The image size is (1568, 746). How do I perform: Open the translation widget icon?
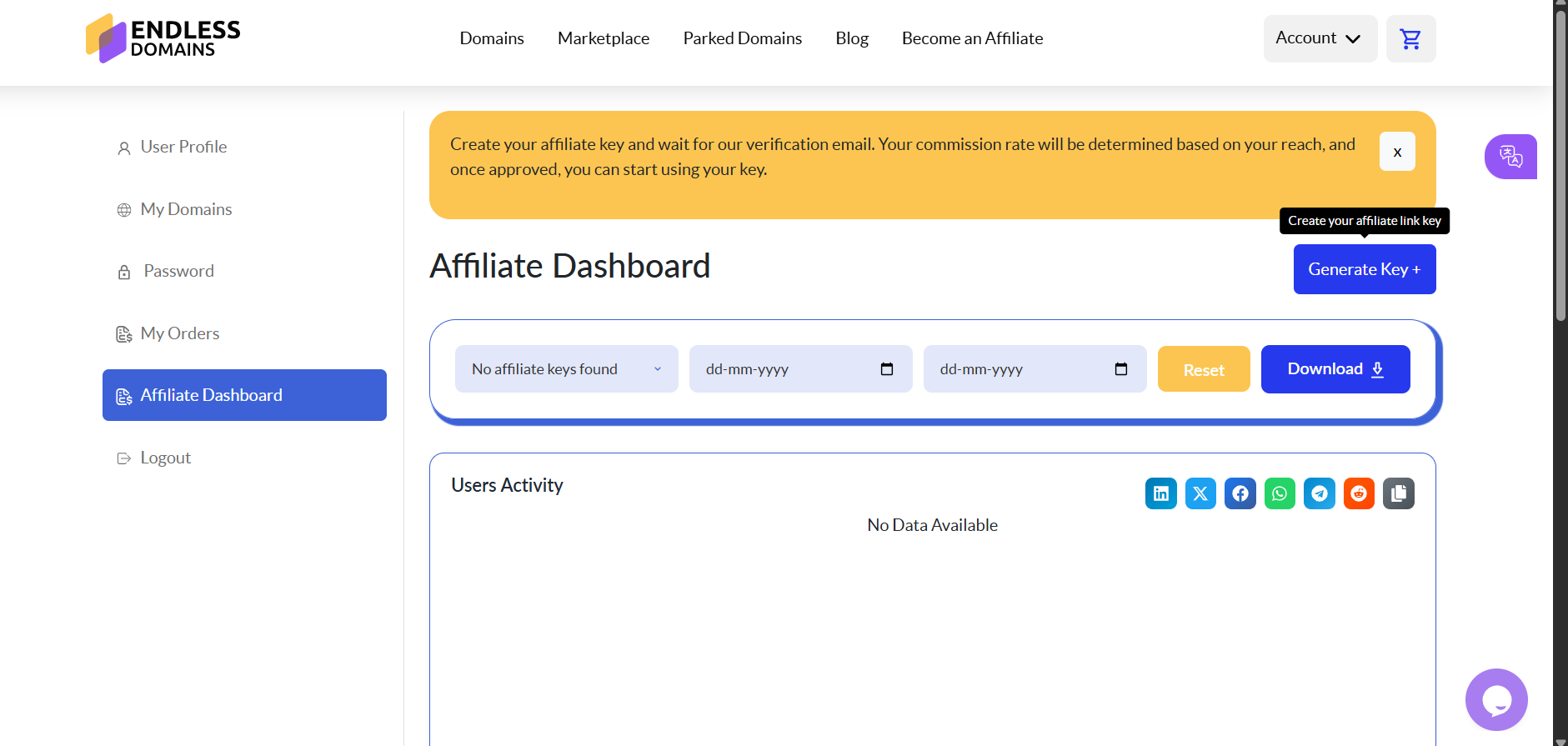click(1510, 157)
